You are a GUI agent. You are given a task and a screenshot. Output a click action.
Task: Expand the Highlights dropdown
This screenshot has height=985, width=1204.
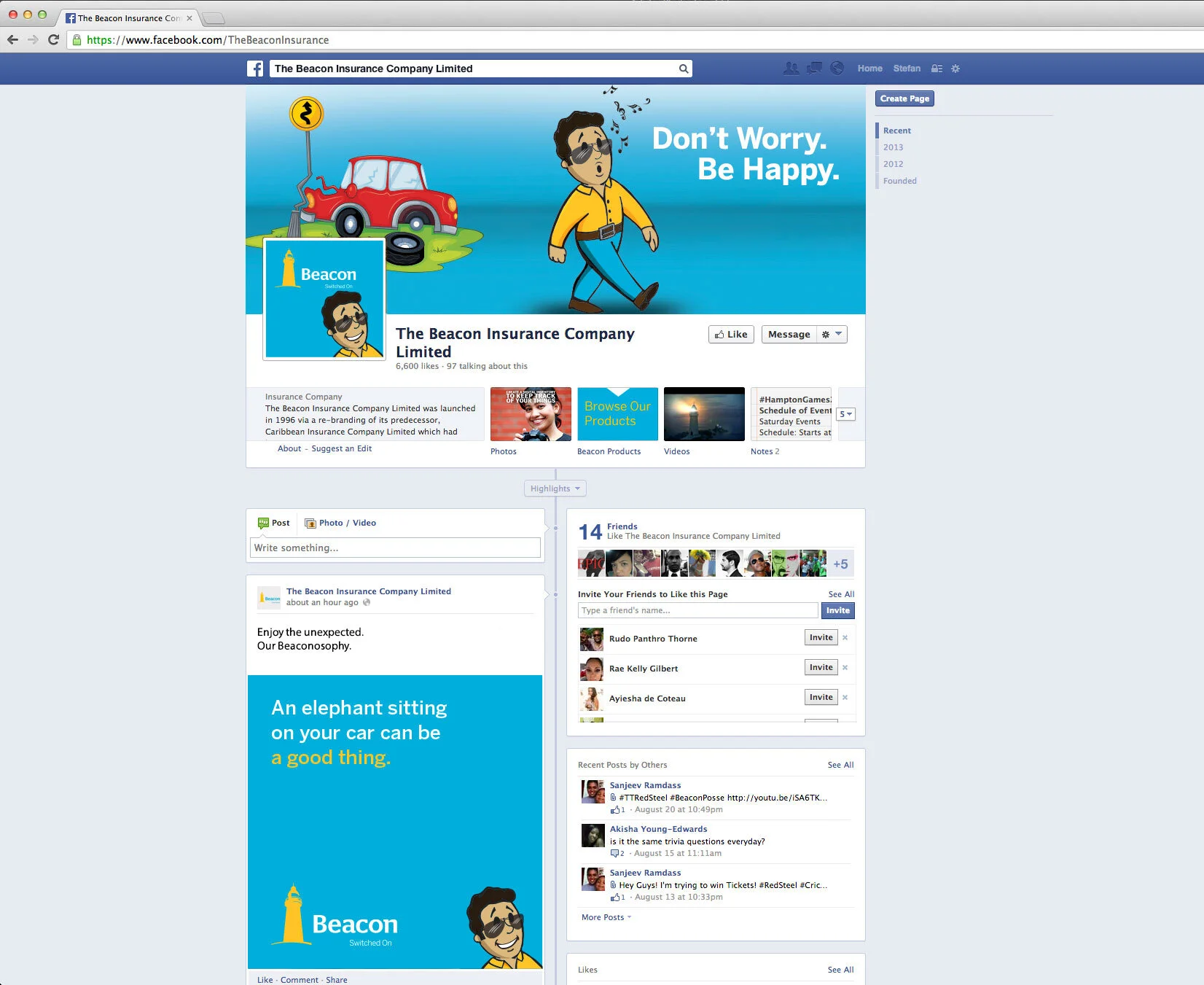pos(555,488)
